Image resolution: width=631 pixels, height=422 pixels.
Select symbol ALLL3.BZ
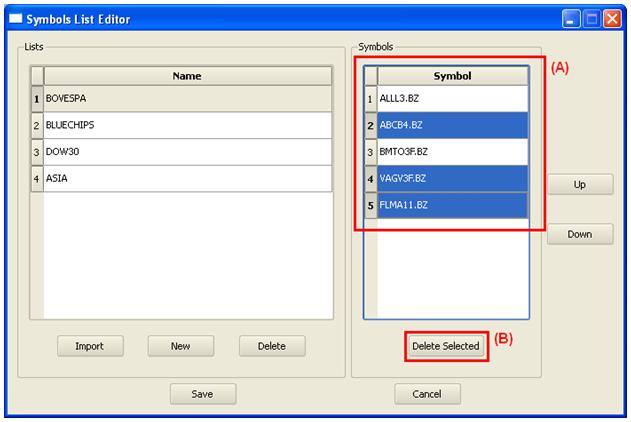coord(452,99)
